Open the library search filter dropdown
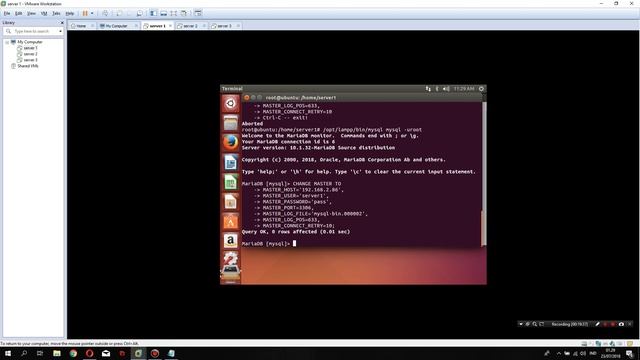 coord(60,31)
